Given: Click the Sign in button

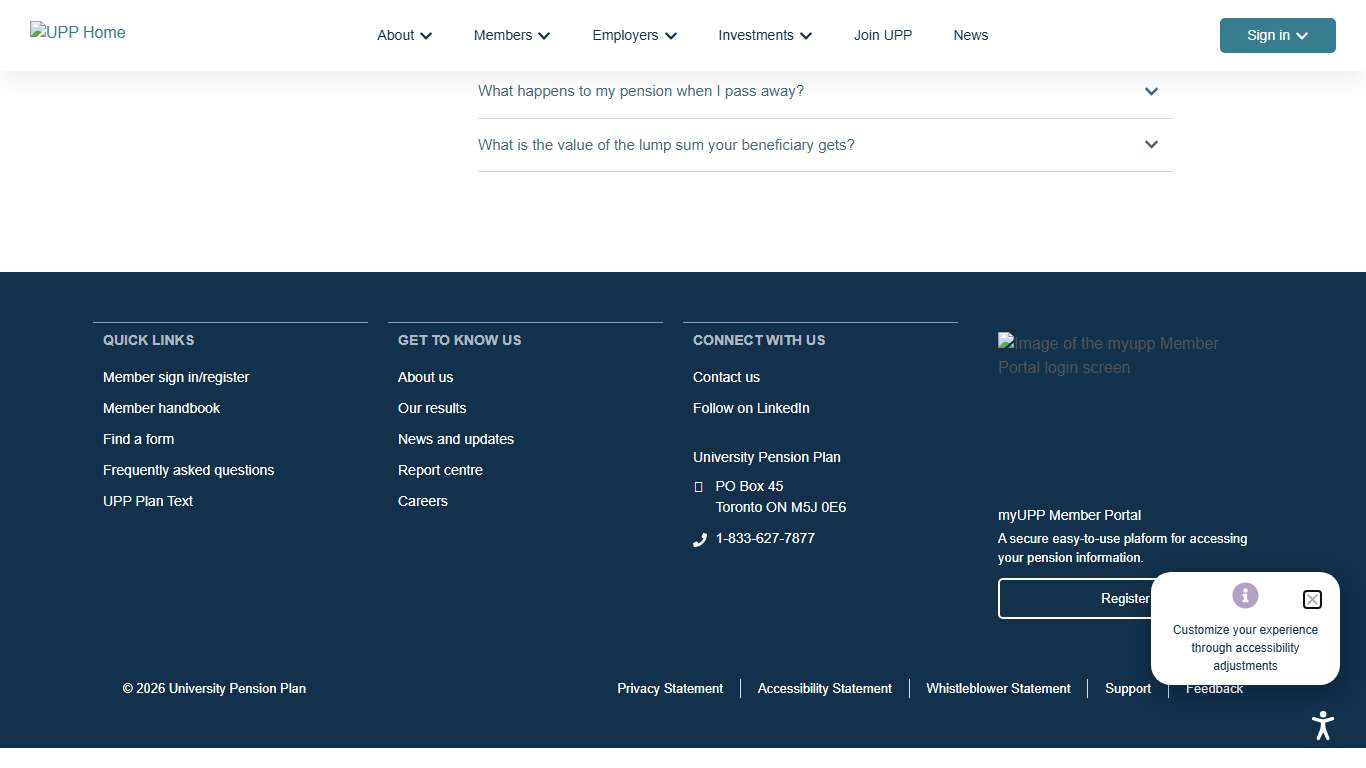Looking at the screenshot, I should (1277, 35).
